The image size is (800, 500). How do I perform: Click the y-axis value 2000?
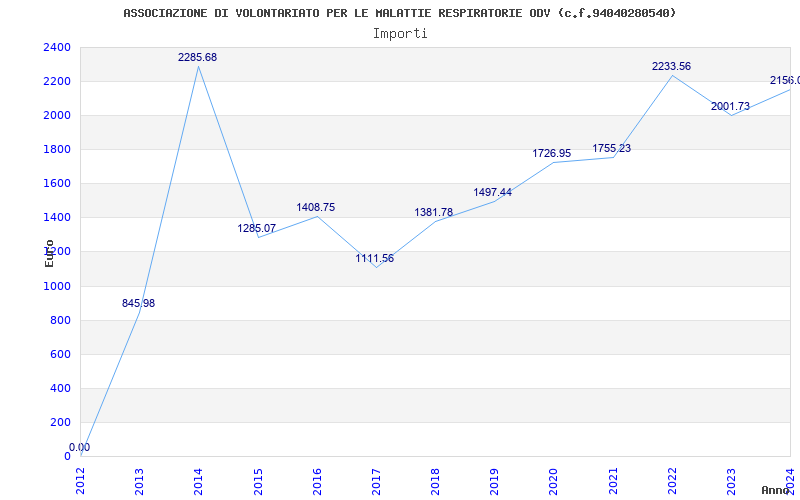57,116
